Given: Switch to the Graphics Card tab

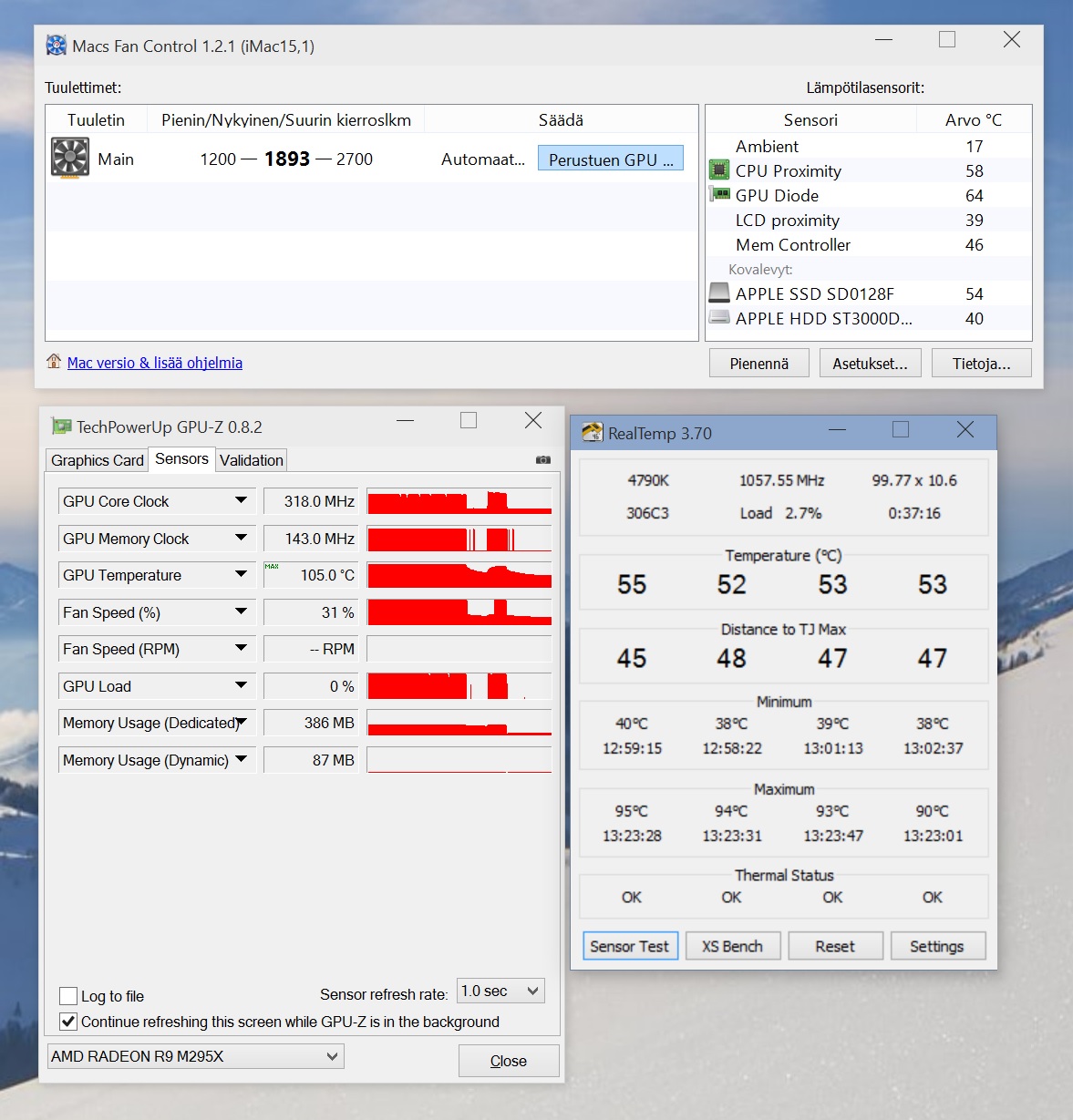Looking at the screenshot, I should (x=98, y=460).
